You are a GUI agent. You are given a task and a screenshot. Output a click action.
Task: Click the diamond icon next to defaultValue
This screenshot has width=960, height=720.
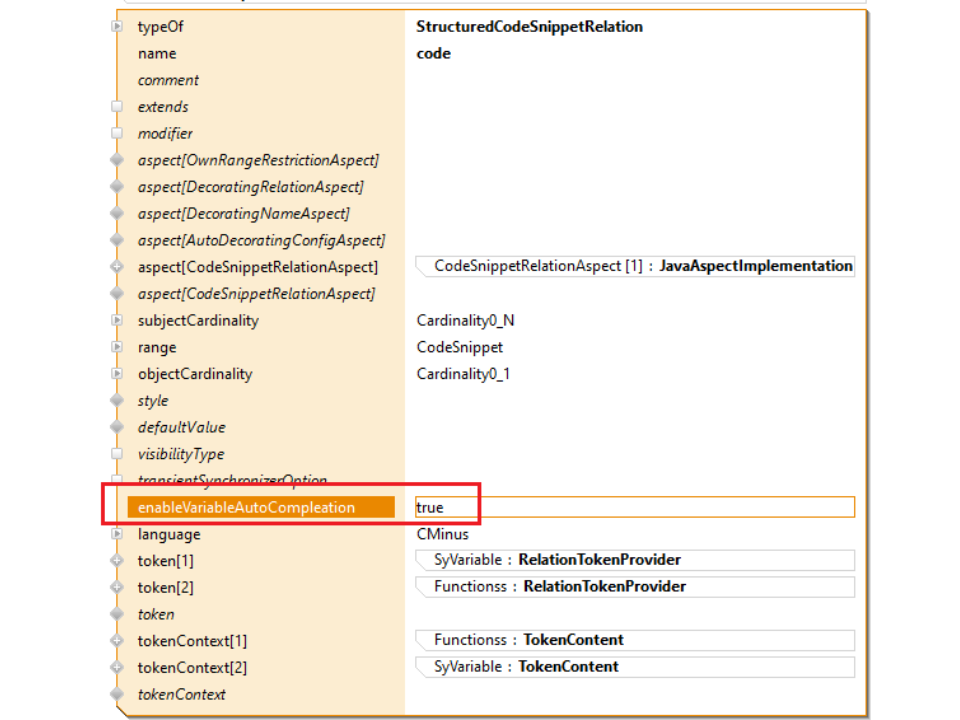pyautogui.click(x=117, y=427)
